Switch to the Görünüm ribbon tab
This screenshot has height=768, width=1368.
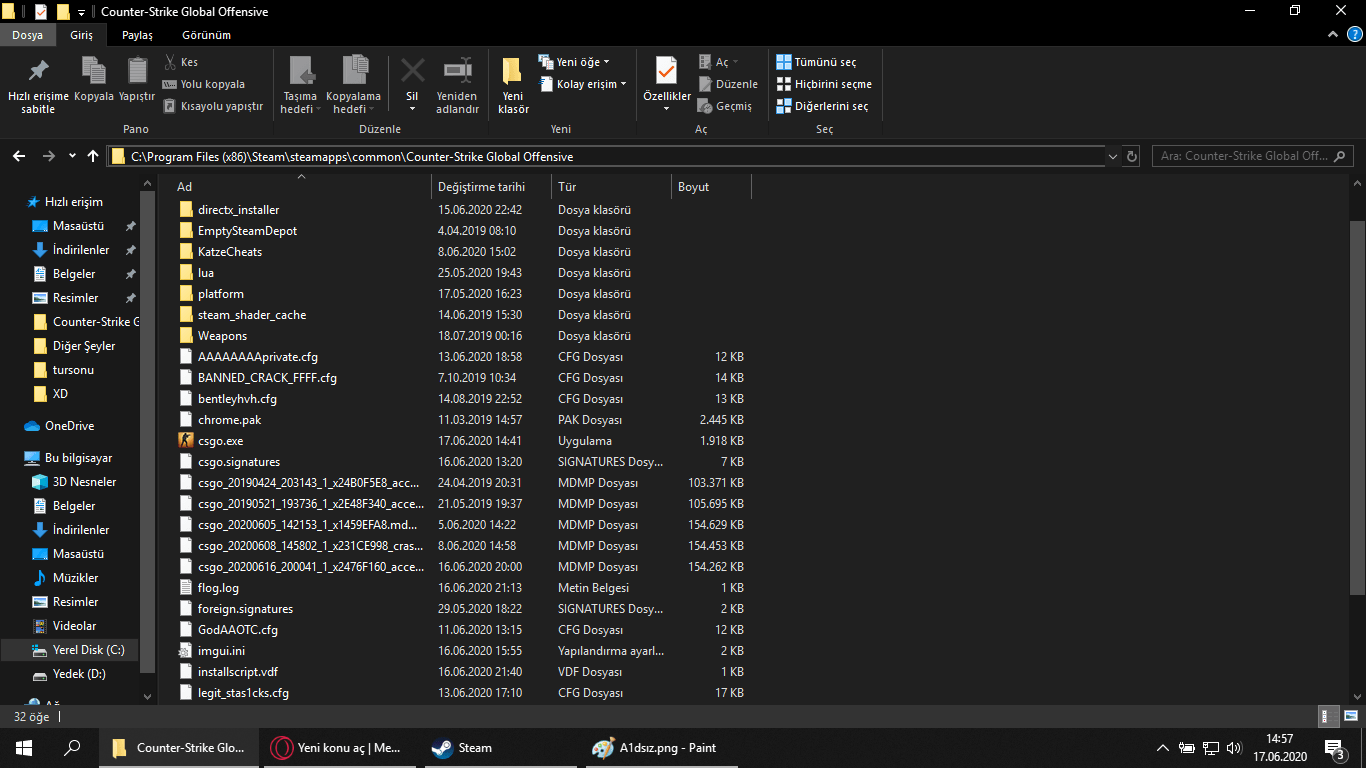pyautogui.click(x=206, y=35)
